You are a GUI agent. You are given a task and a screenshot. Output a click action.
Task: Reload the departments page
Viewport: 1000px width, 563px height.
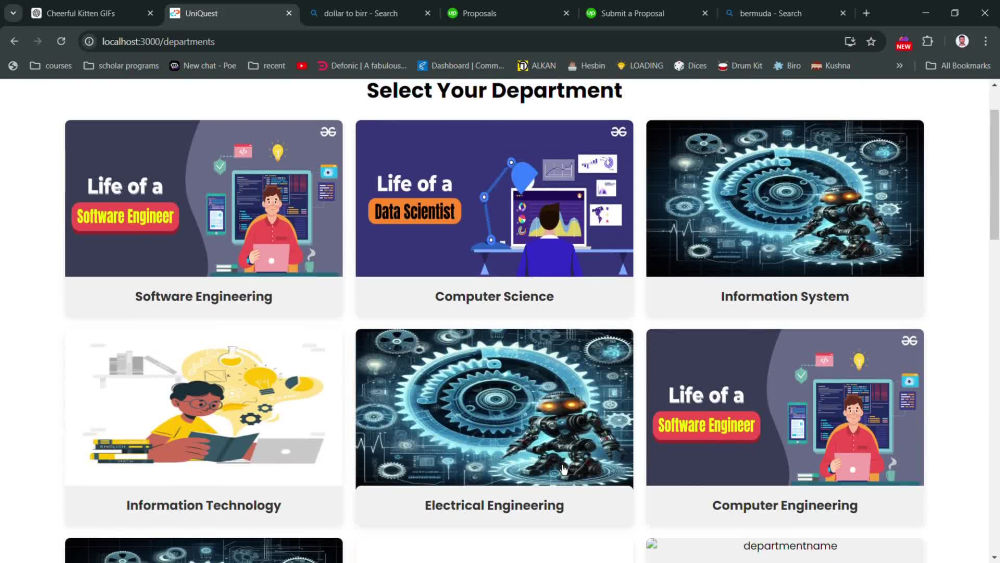tap(61, 41)
